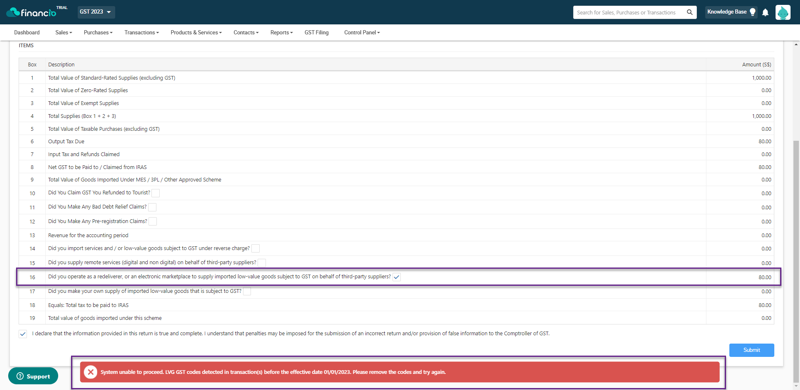The height and width of the screenshot is (390, 800).
Task: Expand the Products & Services menu
Action: (x=196, y=32)
